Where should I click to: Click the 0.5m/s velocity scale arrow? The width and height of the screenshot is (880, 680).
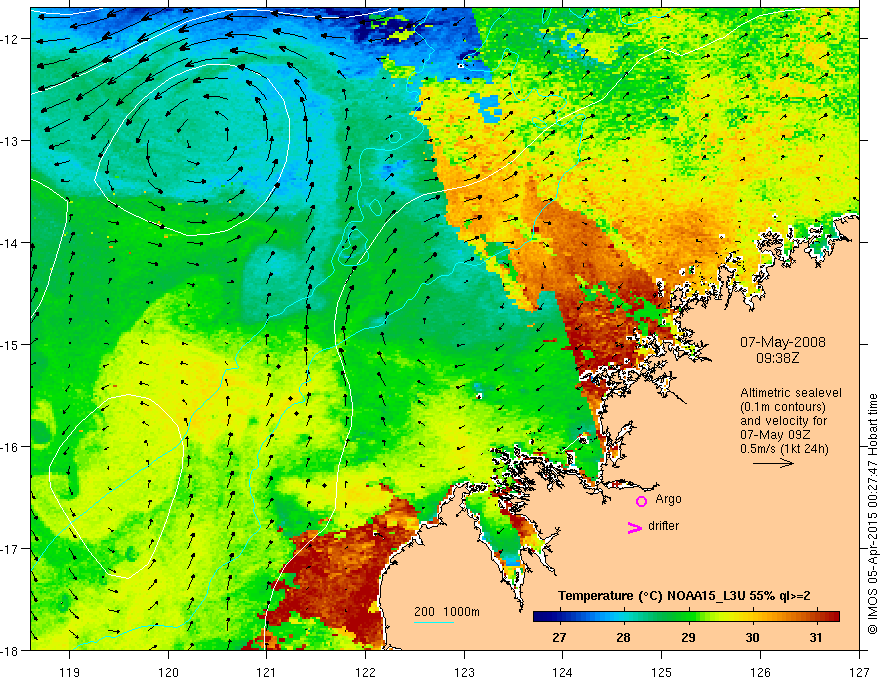773,463
